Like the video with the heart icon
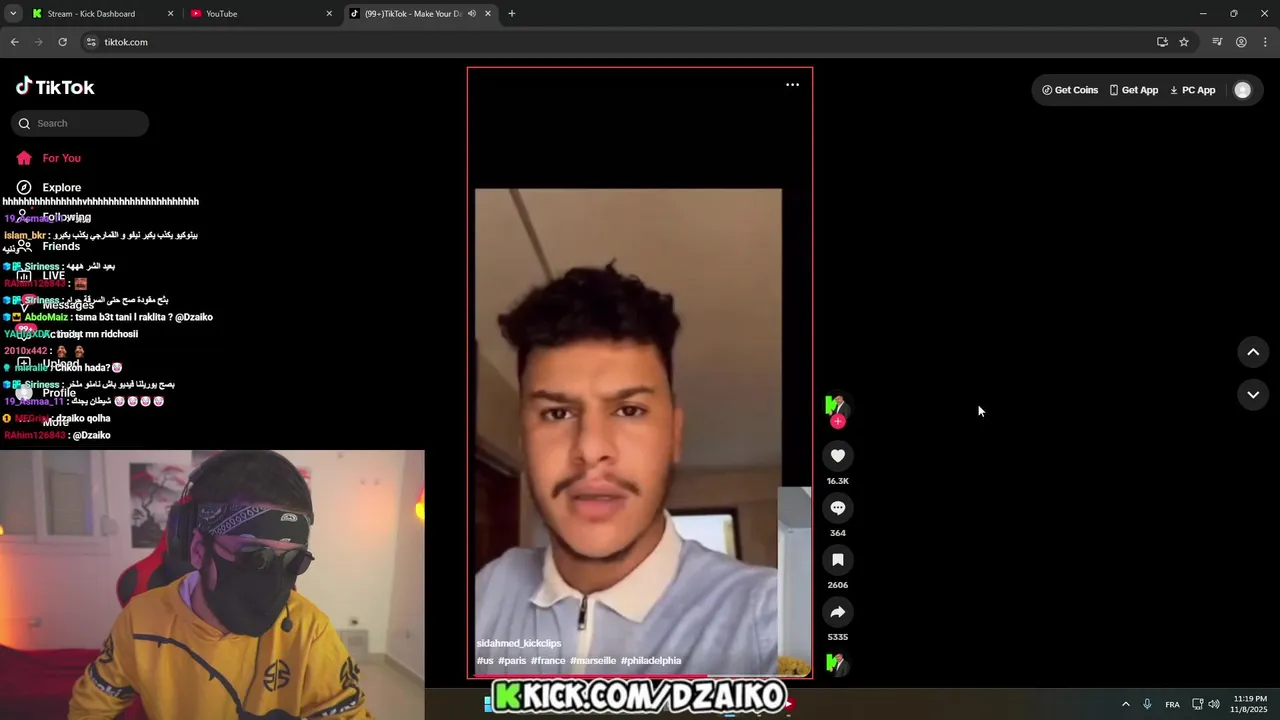1280x720 pixels. tap(838, 456)
